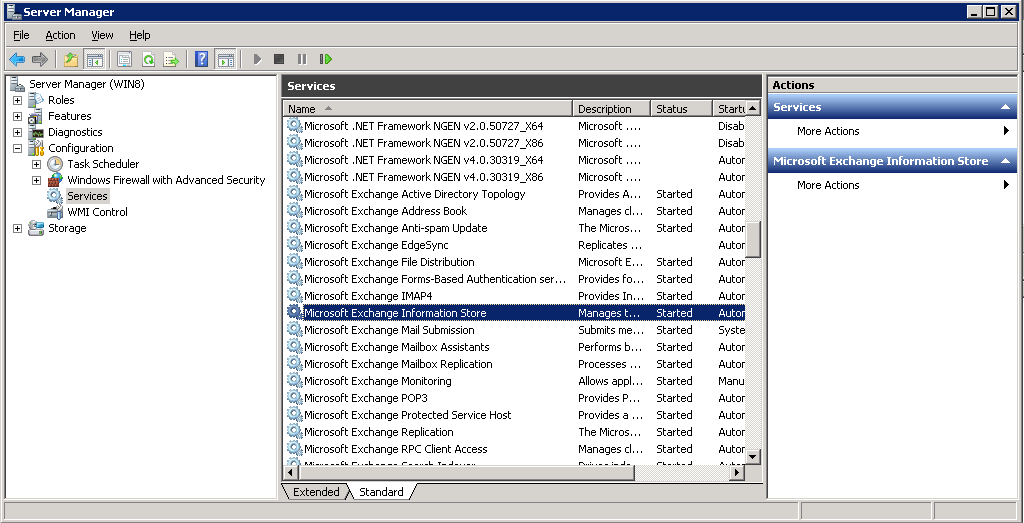Image resolution: width=1024 pixels, height=523 pixels.
Task: Open the View menu
Action: pos(102,35)
